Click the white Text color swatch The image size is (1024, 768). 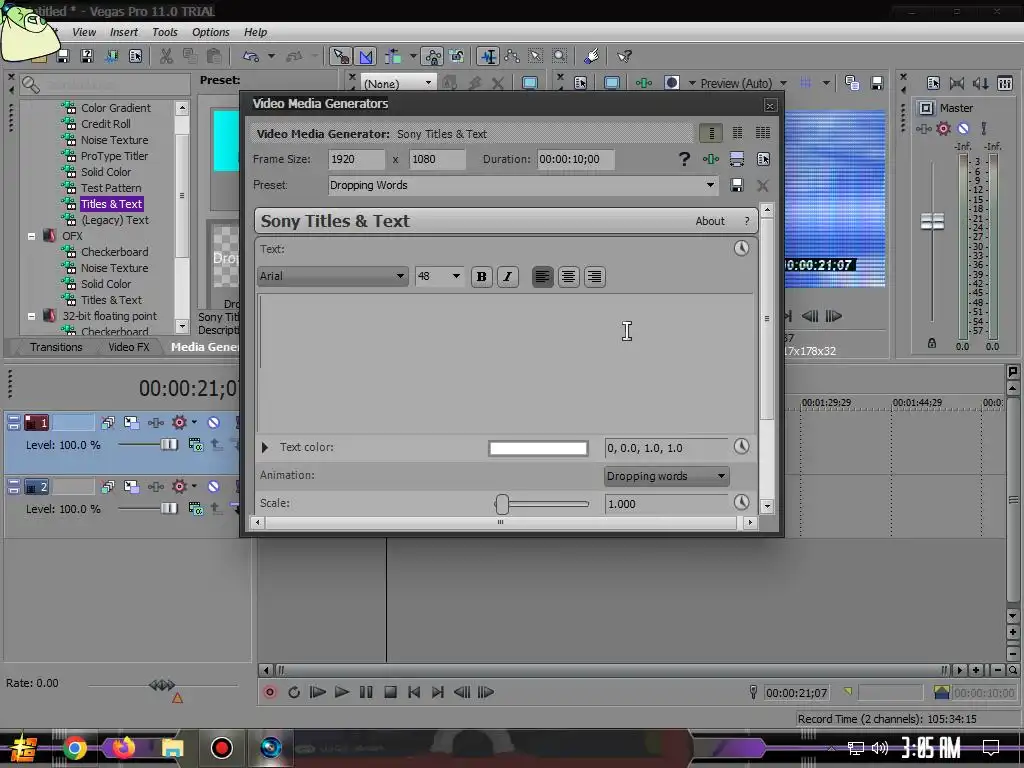pyautogui.click(x=538, y=448)
